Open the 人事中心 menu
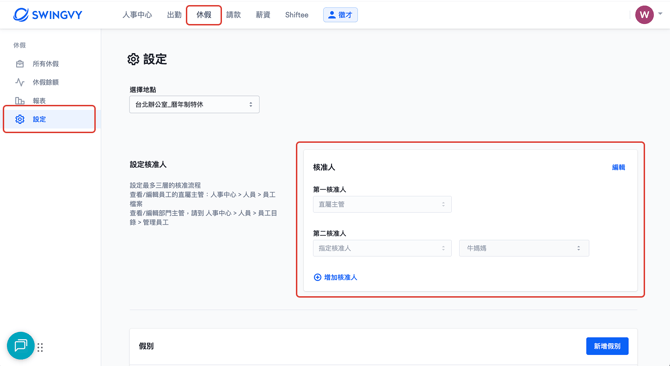The height and width of the screenshot is (366, 670). pos(137,15)
